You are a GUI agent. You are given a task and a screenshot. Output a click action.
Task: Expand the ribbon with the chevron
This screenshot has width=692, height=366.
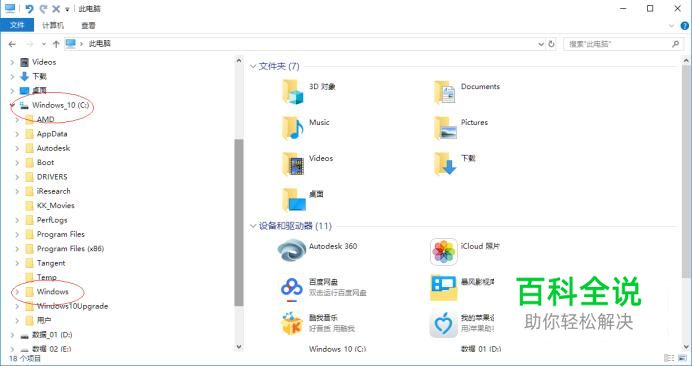(x=672, y=26)
